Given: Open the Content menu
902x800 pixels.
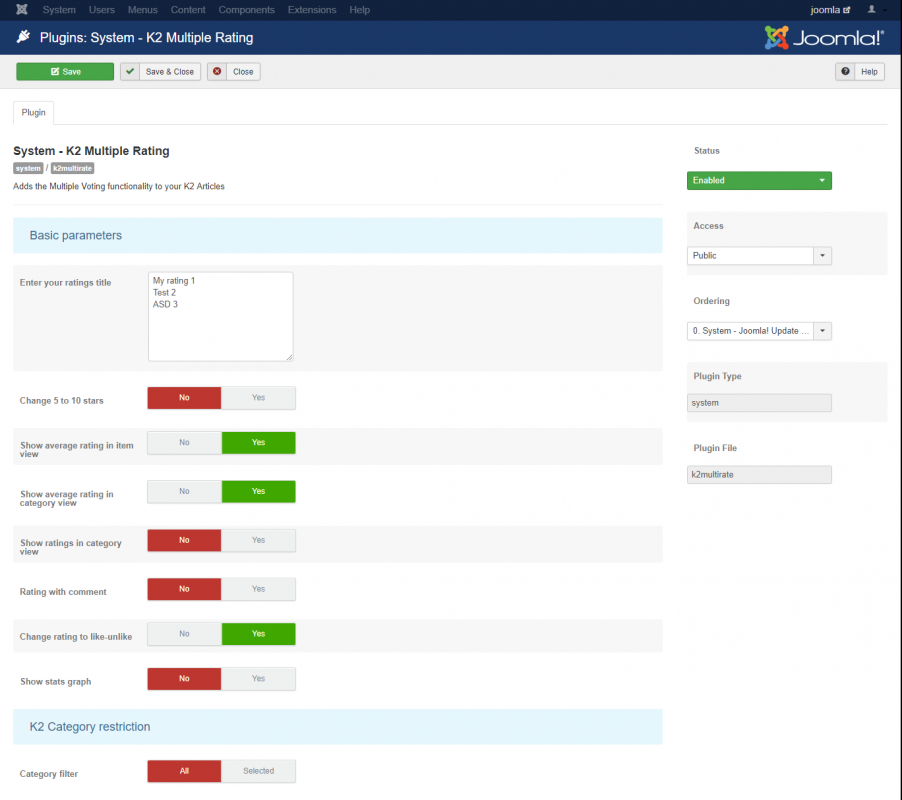Looking at the screenshot, I should 188,10.
